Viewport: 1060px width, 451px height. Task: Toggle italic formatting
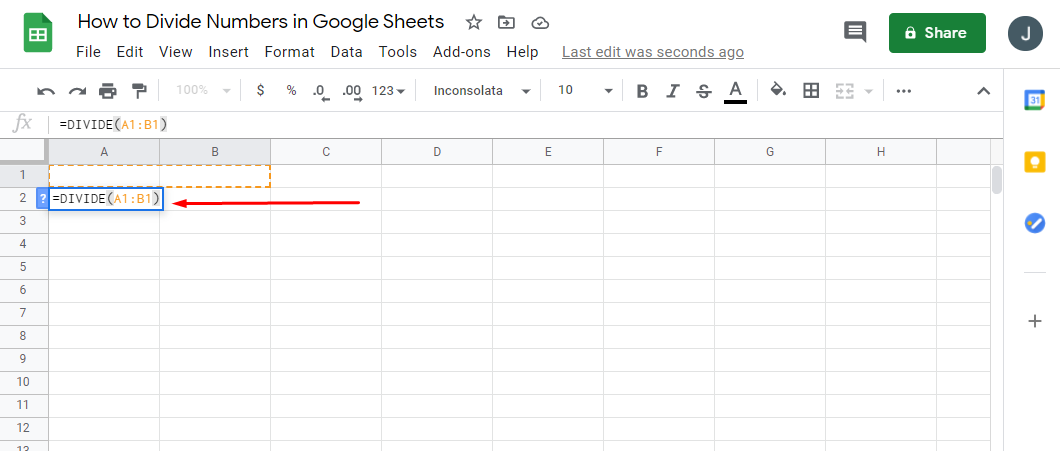point(673,91)
